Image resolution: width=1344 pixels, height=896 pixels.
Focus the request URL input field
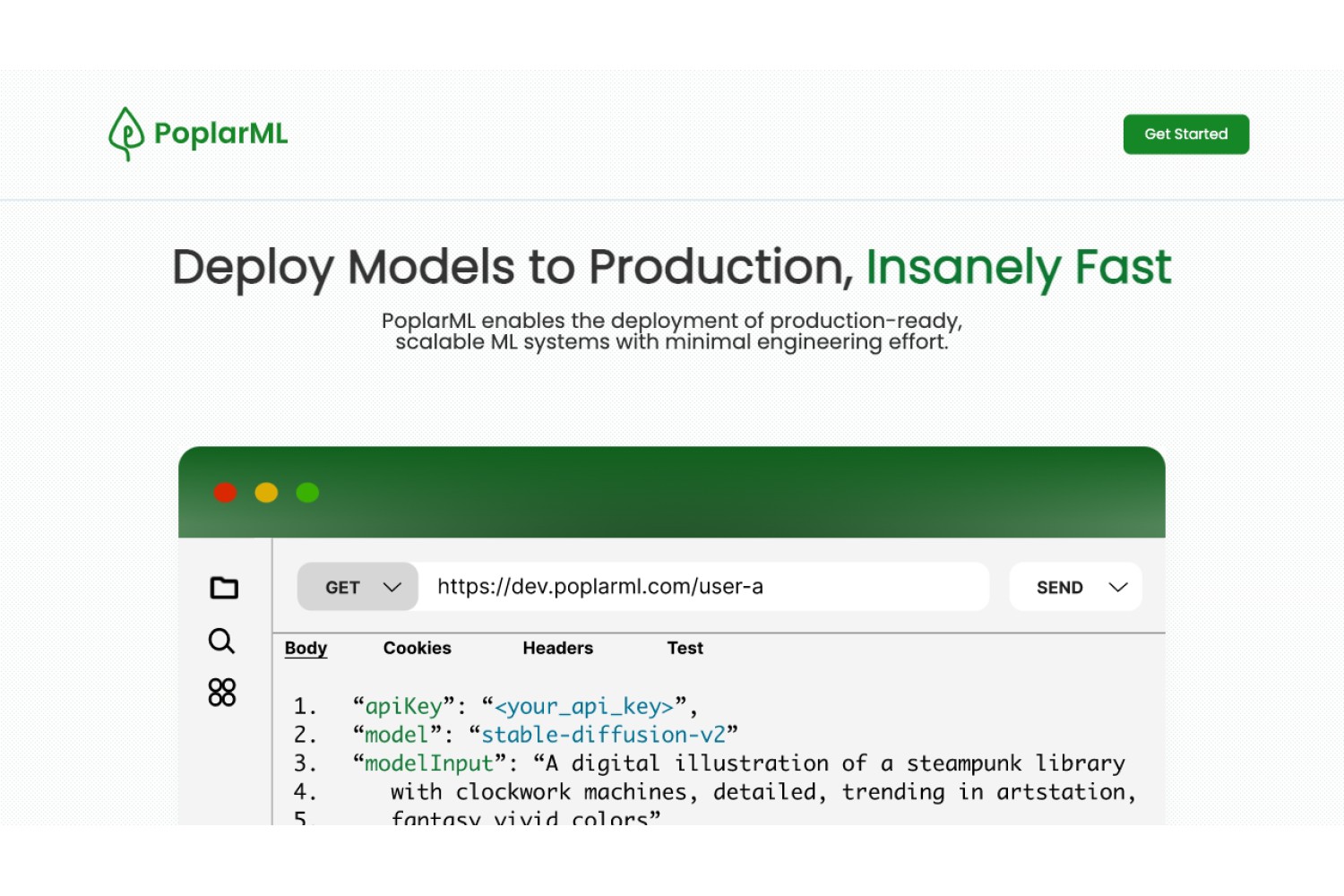[703, 587]
